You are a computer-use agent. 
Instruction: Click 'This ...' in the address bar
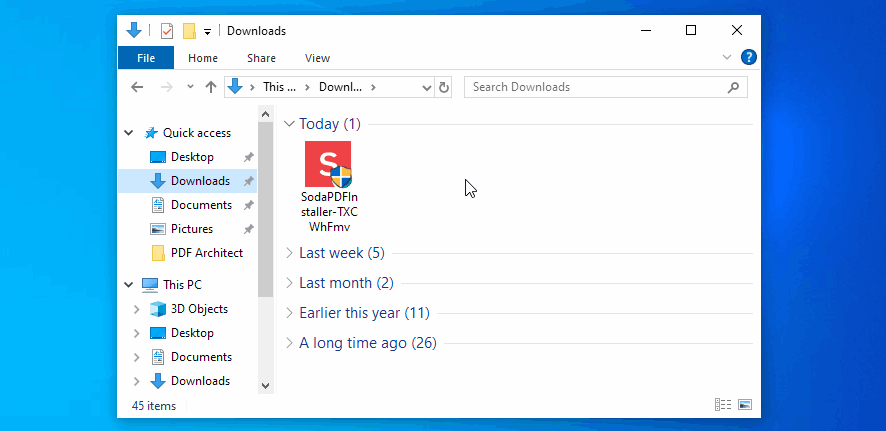click(280, 87)
